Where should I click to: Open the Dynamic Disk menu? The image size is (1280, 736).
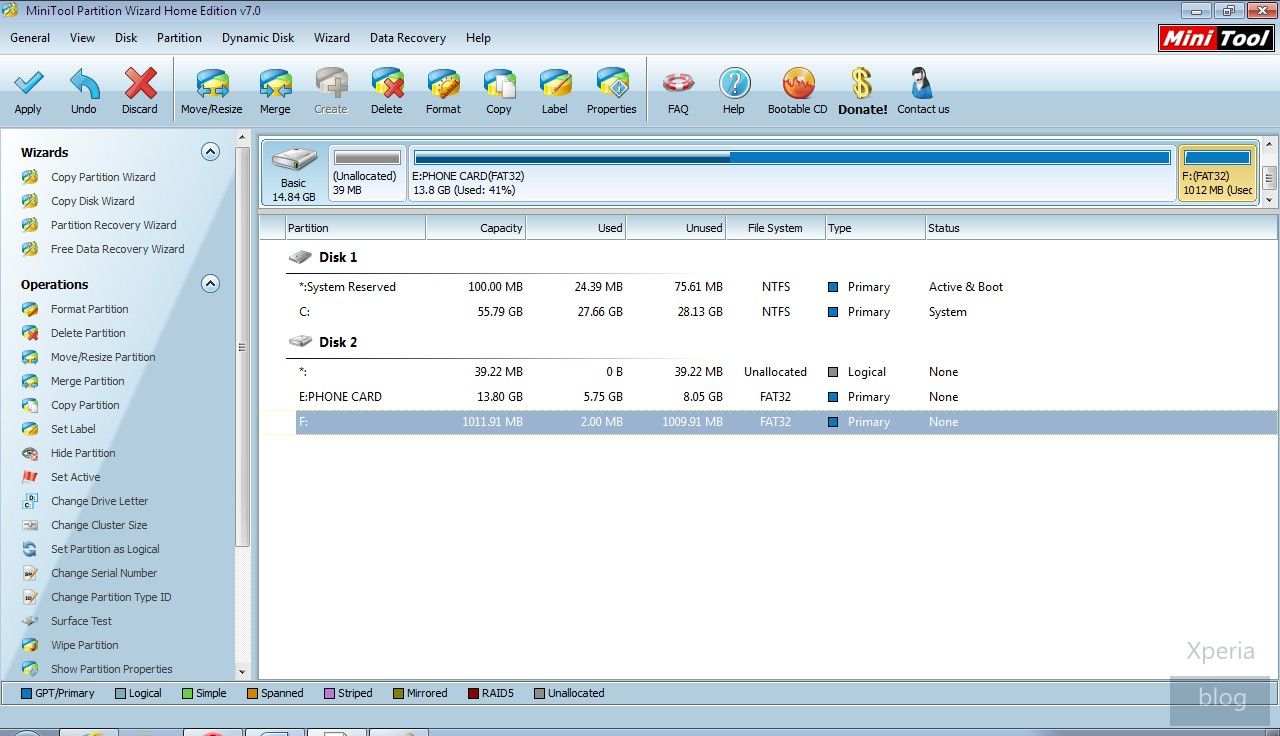(258, 38)
